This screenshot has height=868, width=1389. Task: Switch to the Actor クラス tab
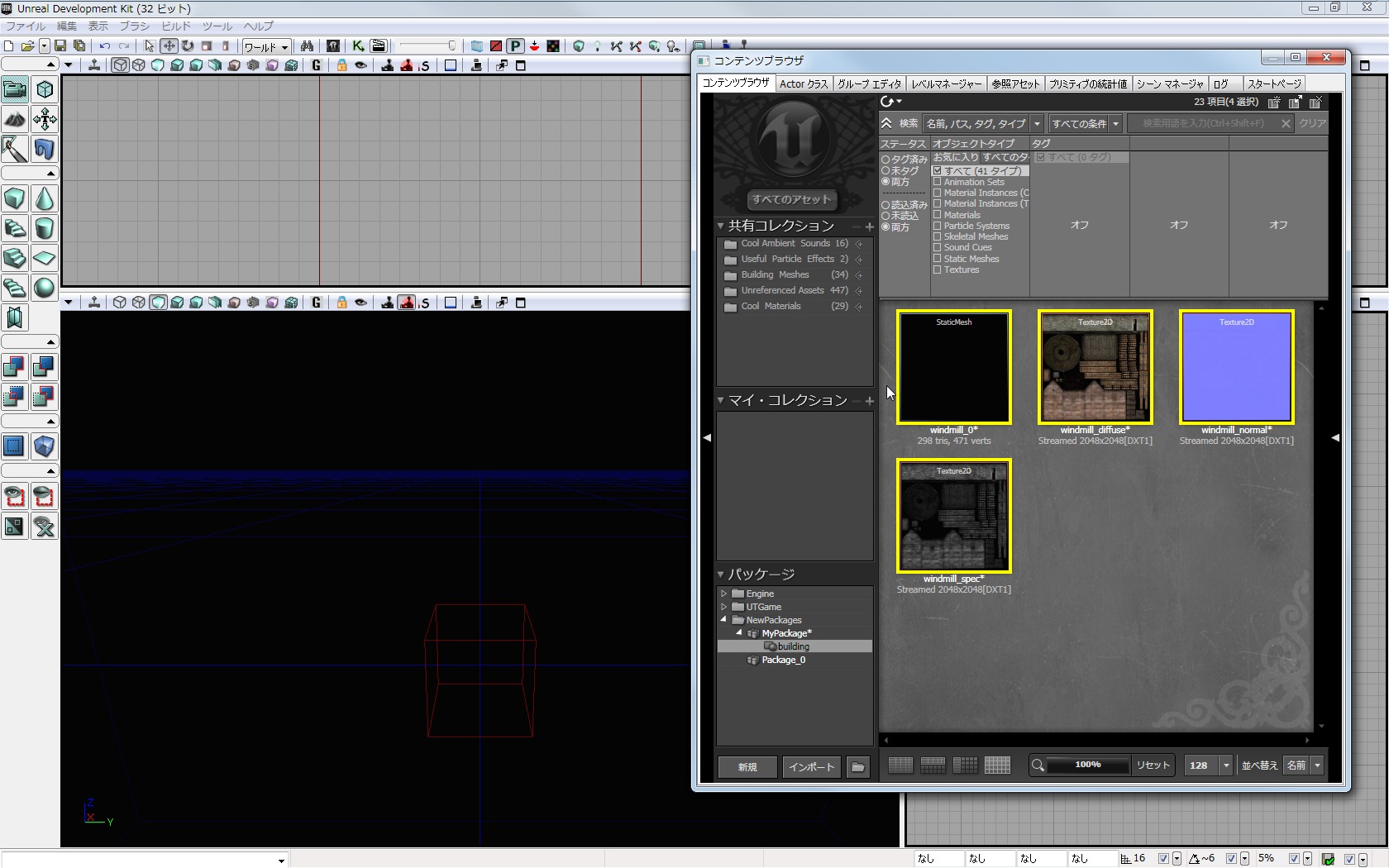[x=803, y=83]
